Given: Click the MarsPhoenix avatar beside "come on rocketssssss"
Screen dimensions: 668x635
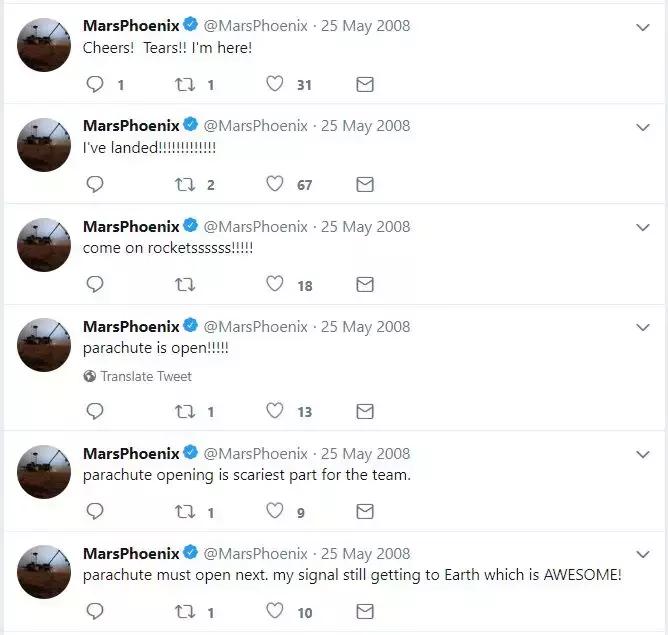Looking at the screenshot, I should pyautogui.click(x=44, y=245).
